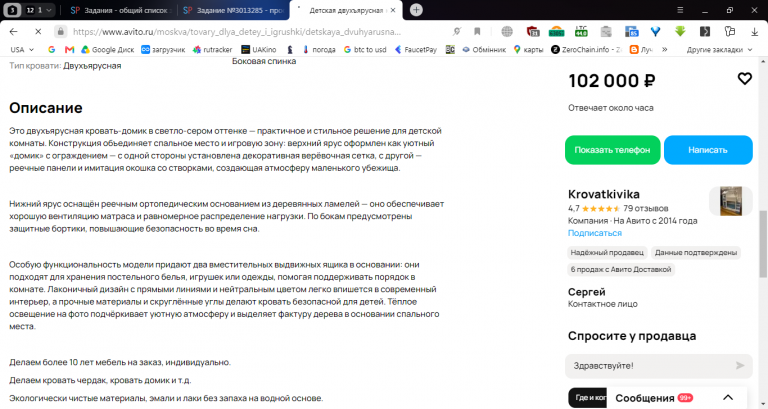Click the Krovatkivika seller avatar thumbnail
The height and width of the screenshot is (409, 768).
731,201
